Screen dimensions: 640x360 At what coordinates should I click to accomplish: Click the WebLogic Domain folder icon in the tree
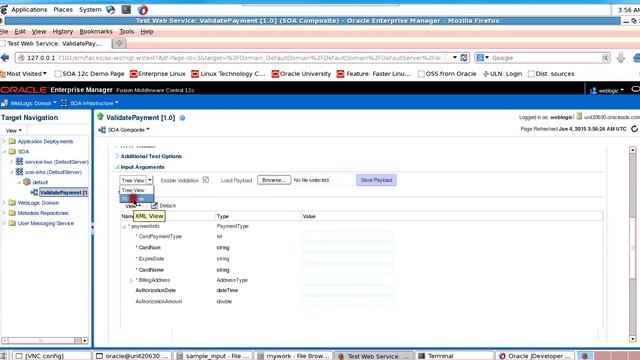click(x=12, y=202)
